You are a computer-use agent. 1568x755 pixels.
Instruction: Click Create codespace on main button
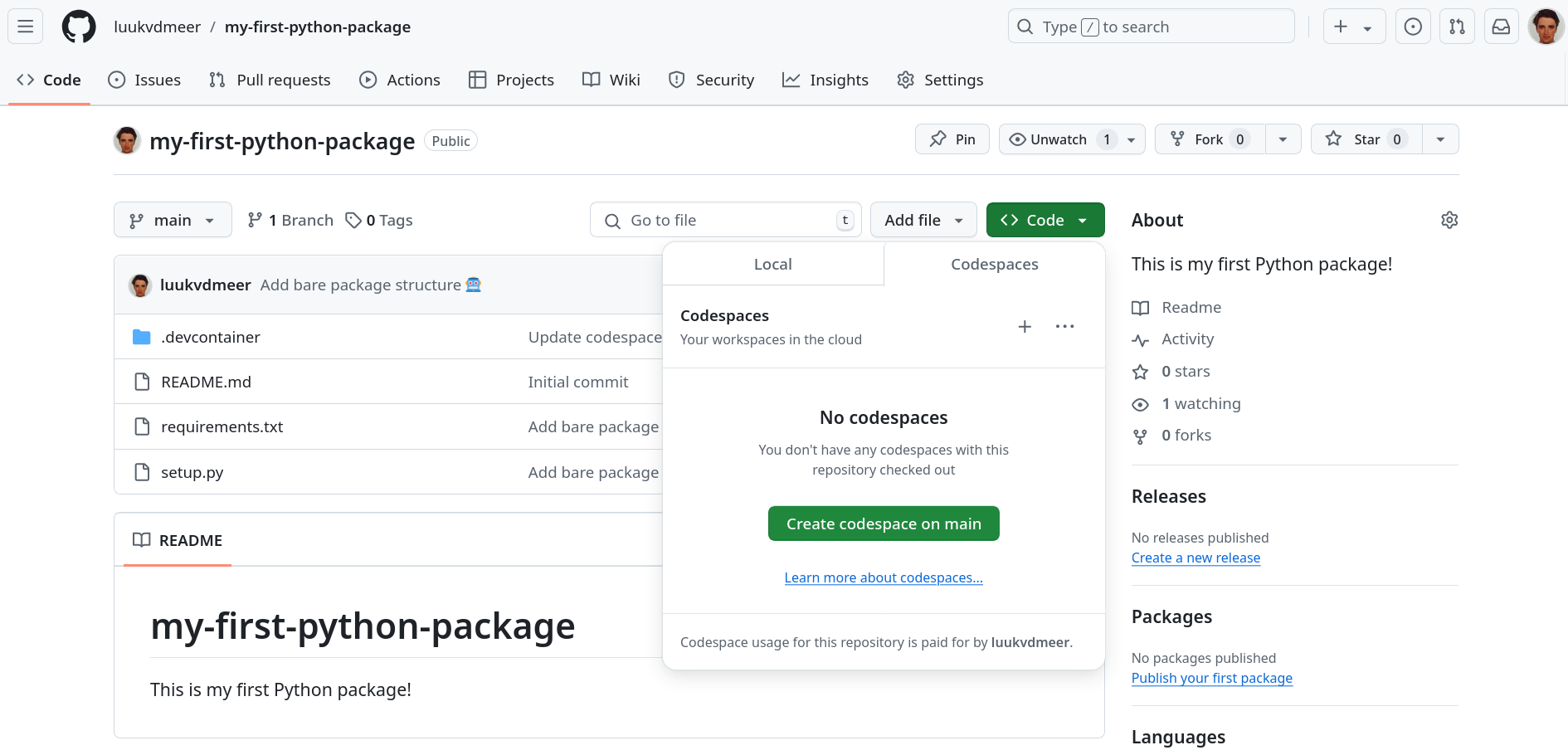pos(884,524)
